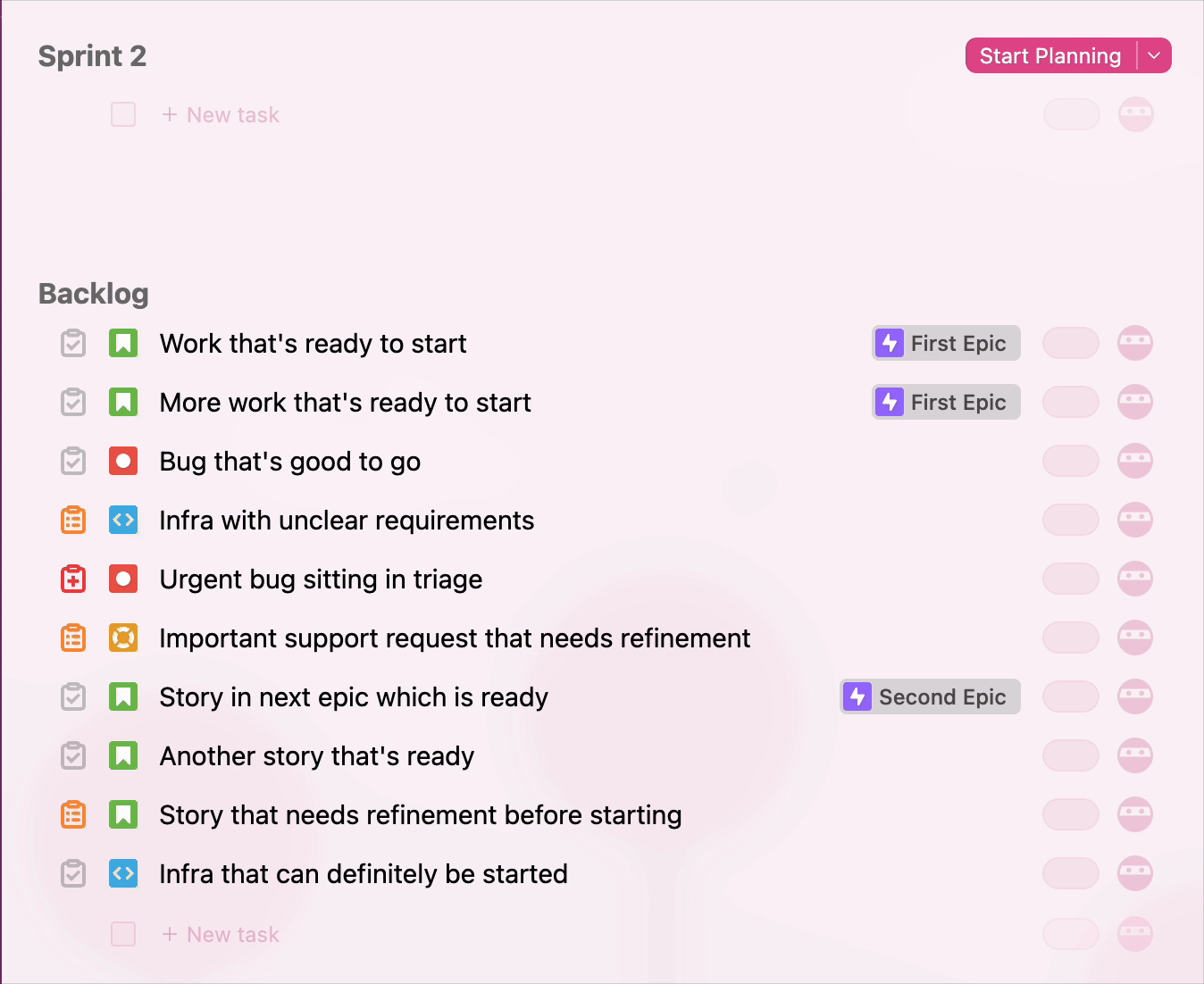Tick the checkbox beside New task in Backlog
1204x984 pixels.
(x=123, y=935)
